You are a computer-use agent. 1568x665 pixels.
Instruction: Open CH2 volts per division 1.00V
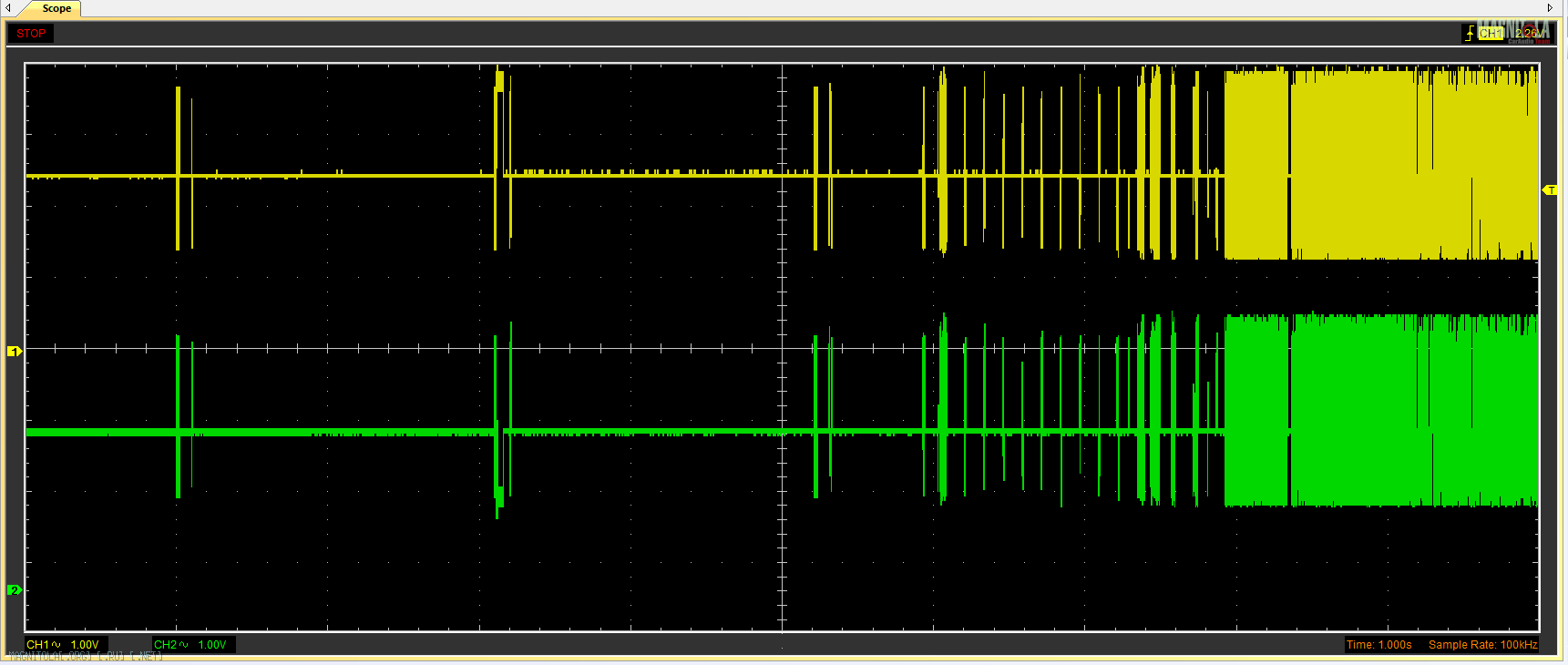pos(212,645)
